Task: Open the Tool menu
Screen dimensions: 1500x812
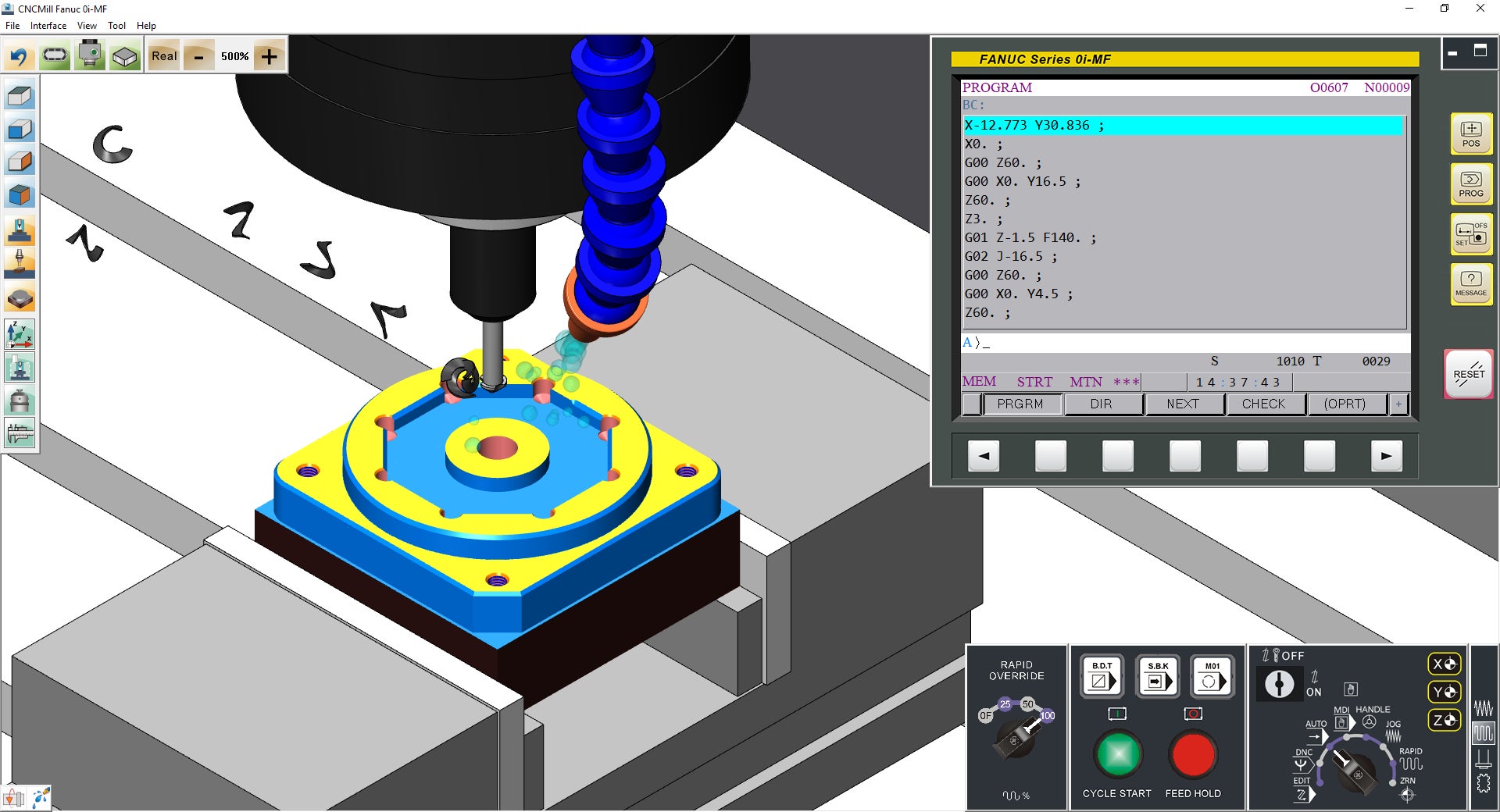Action: click(x=116, y=26)
